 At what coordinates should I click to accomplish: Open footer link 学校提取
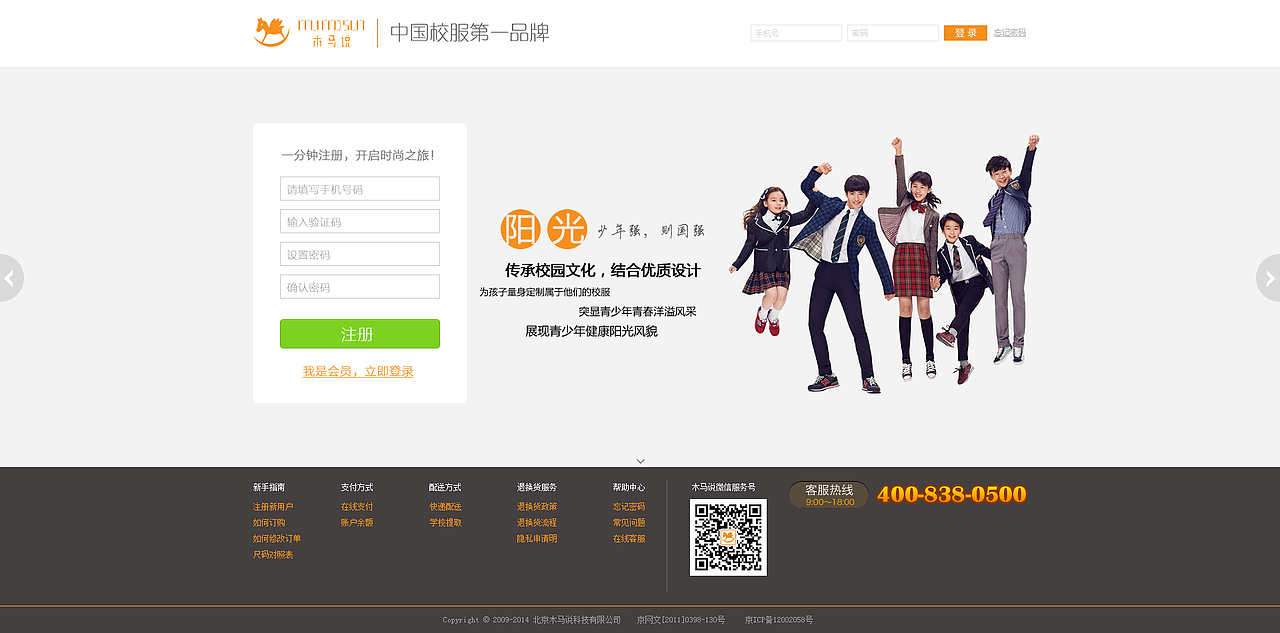click(x=445, y=523)
